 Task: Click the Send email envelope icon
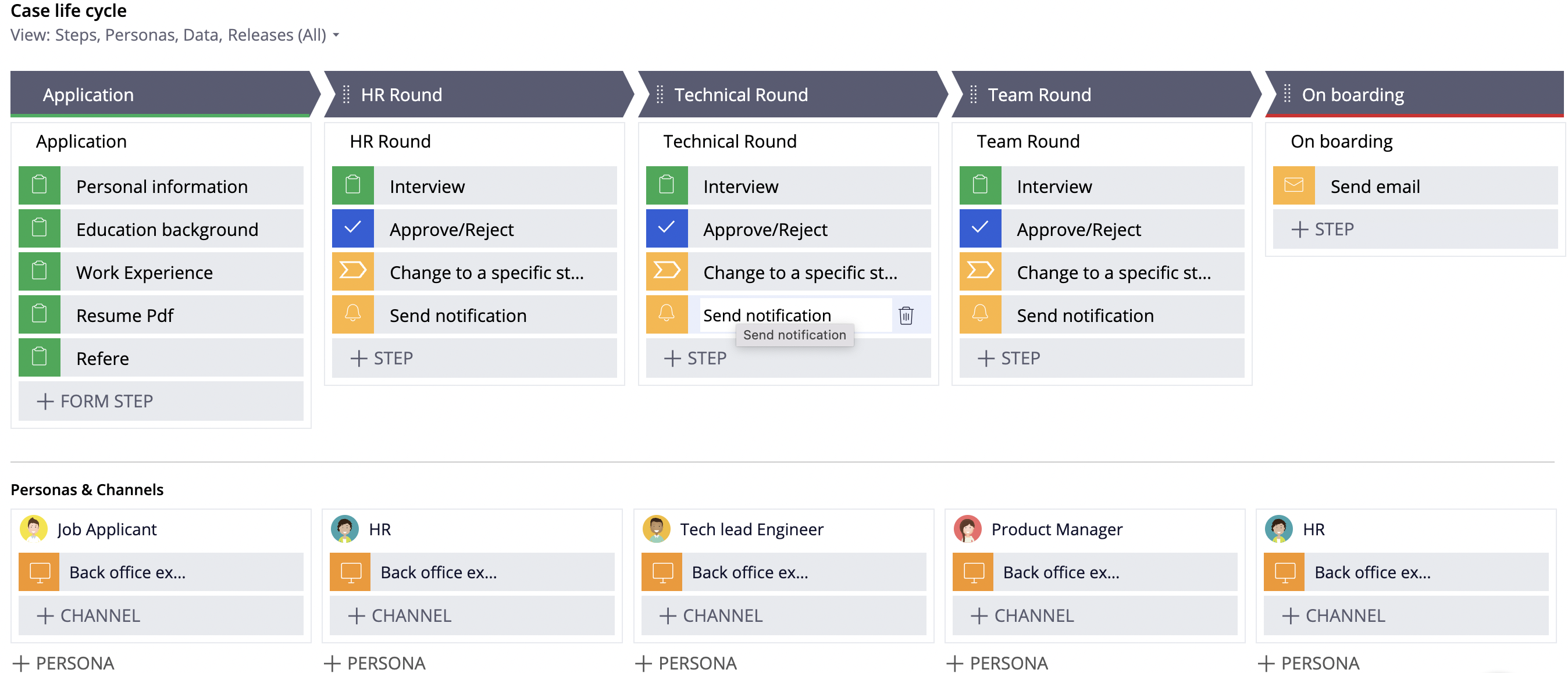pos(1293,185)
